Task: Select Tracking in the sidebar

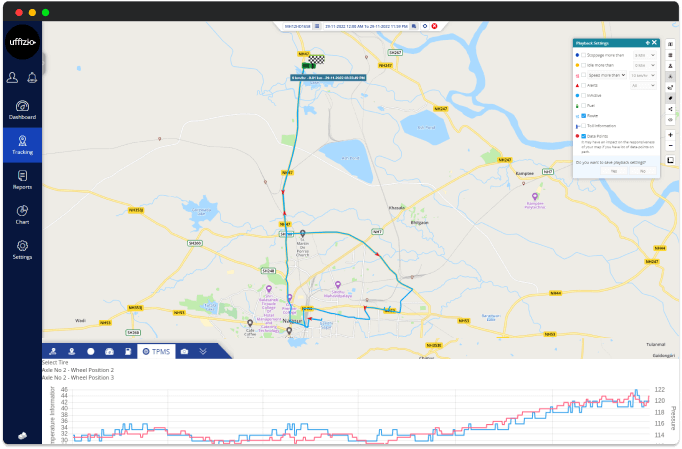Action: tap(22, 145)
